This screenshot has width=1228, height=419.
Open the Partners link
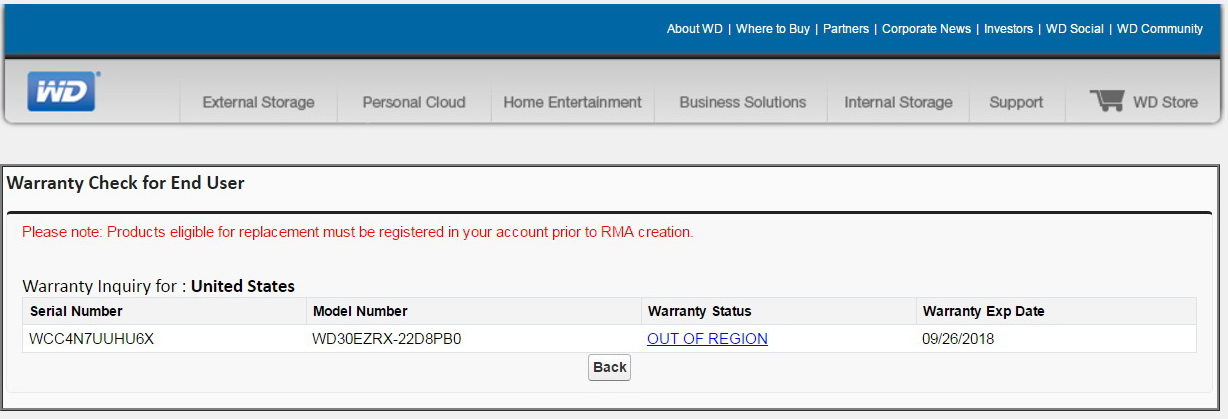coord(845,29)
